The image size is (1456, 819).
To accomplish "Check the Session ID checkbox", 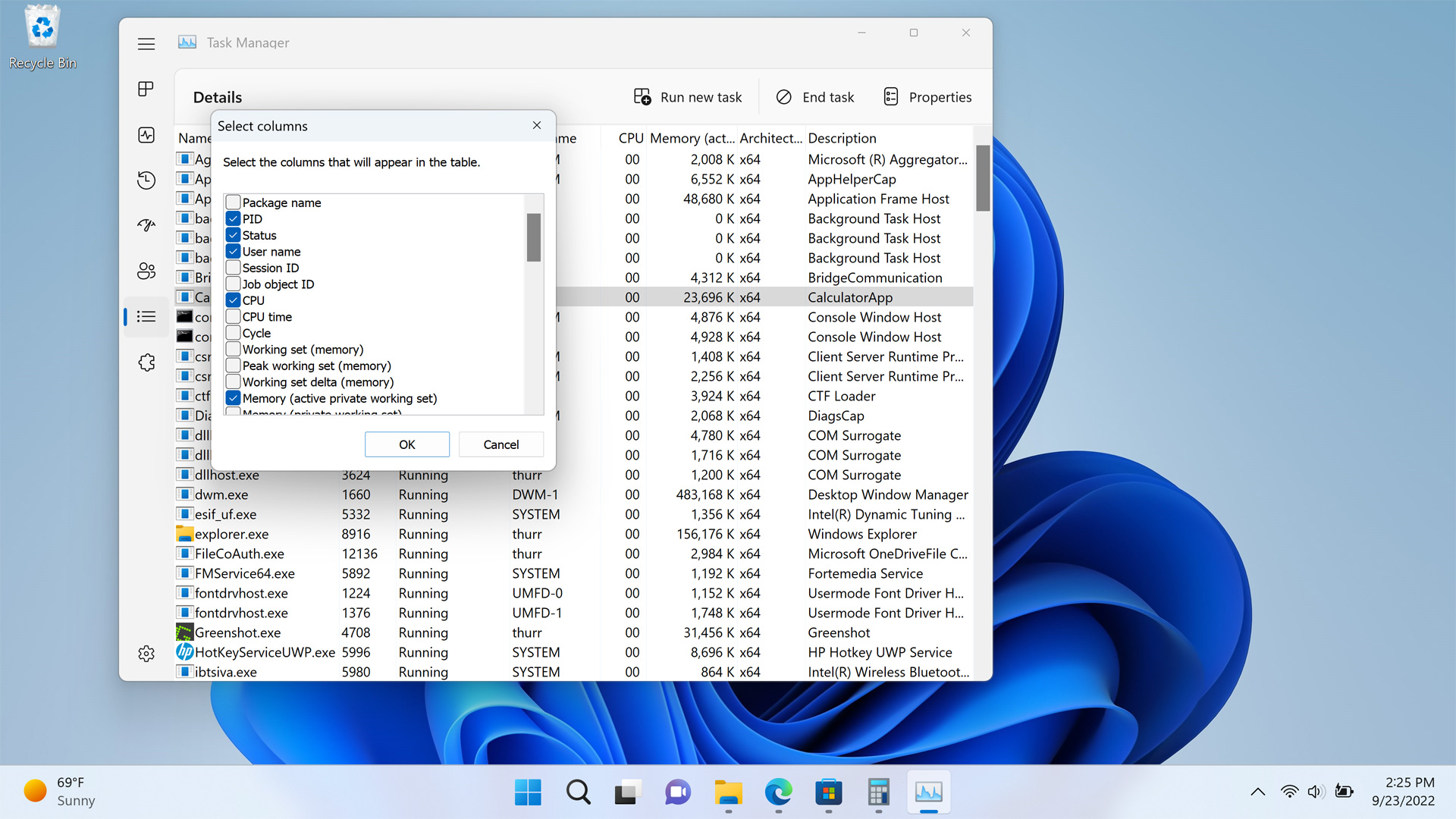I will 234,268.
